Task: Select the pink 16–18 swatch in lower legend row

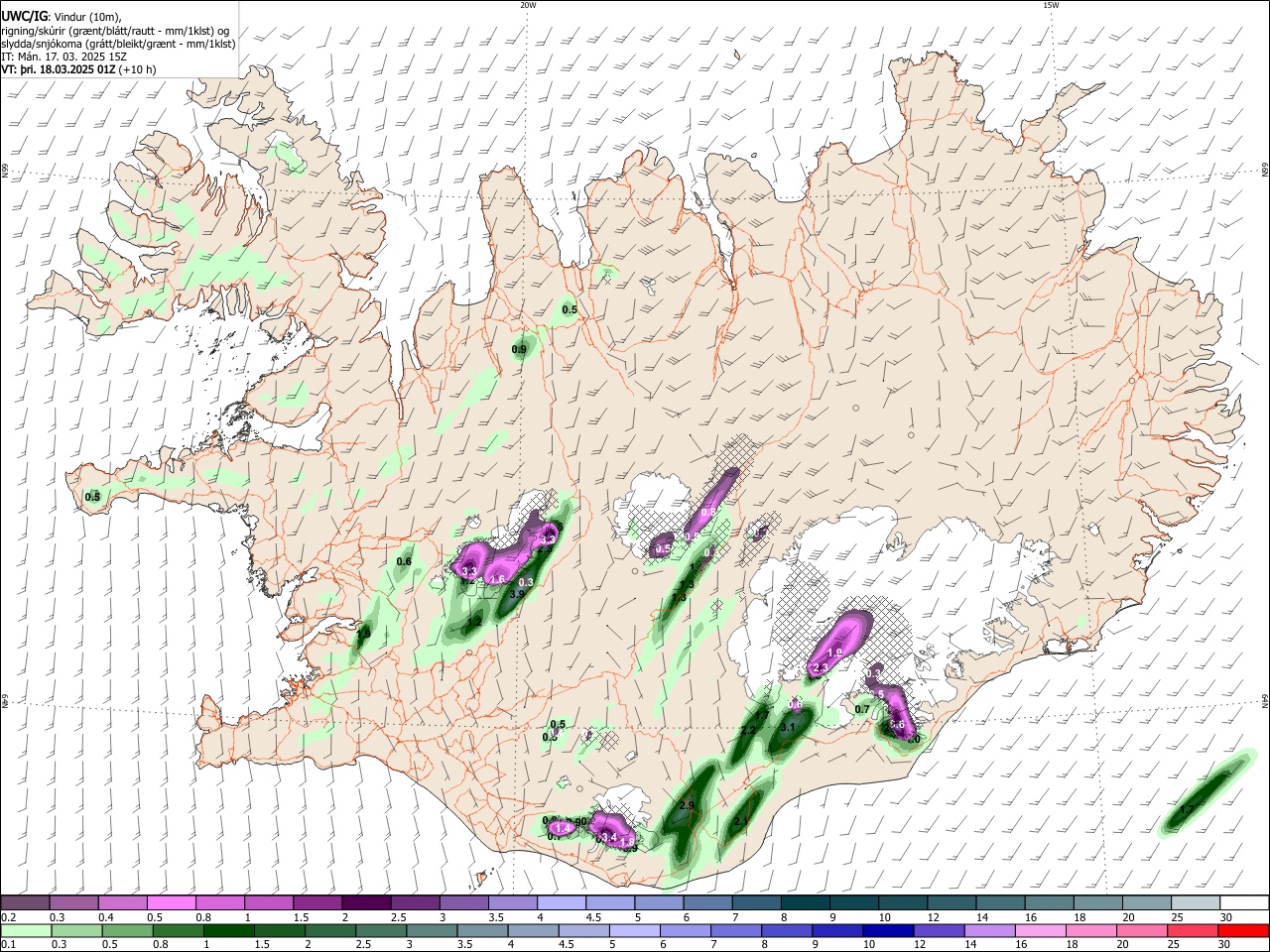Action: coord(1040,930)
